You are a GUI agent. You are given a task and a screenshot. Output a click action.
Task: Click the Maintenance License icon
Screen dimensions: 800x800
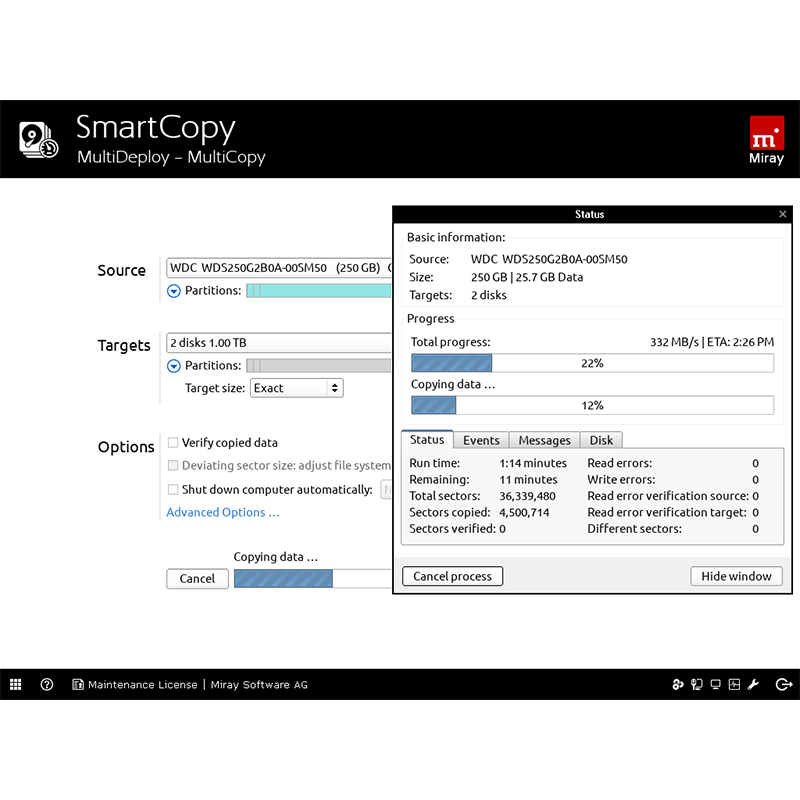(78, 684)
